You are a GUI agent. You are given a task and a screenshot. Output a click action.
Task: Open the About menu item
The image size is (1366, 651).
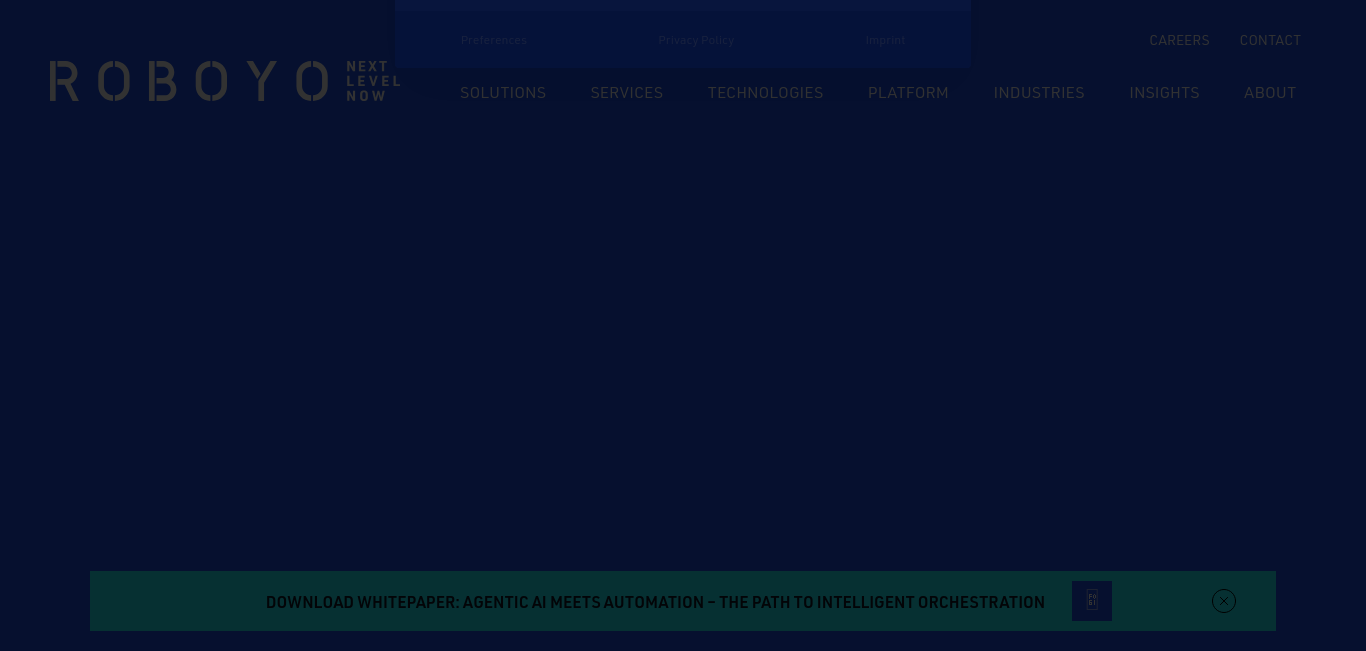click(1269, 93)
